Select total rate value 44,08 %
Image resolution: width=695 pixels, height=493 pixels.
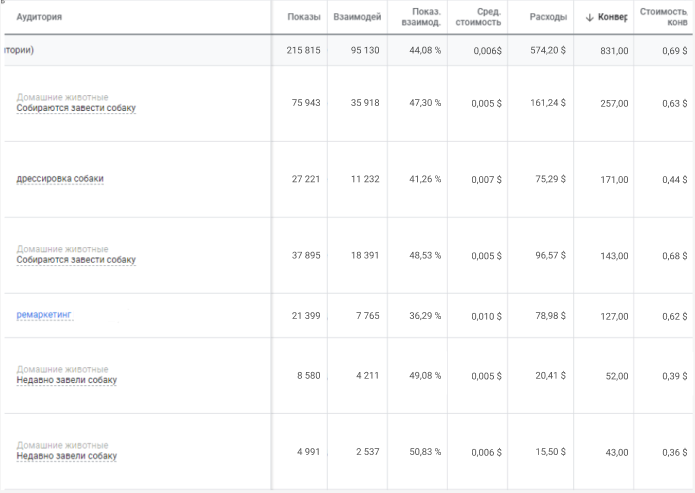425,50
